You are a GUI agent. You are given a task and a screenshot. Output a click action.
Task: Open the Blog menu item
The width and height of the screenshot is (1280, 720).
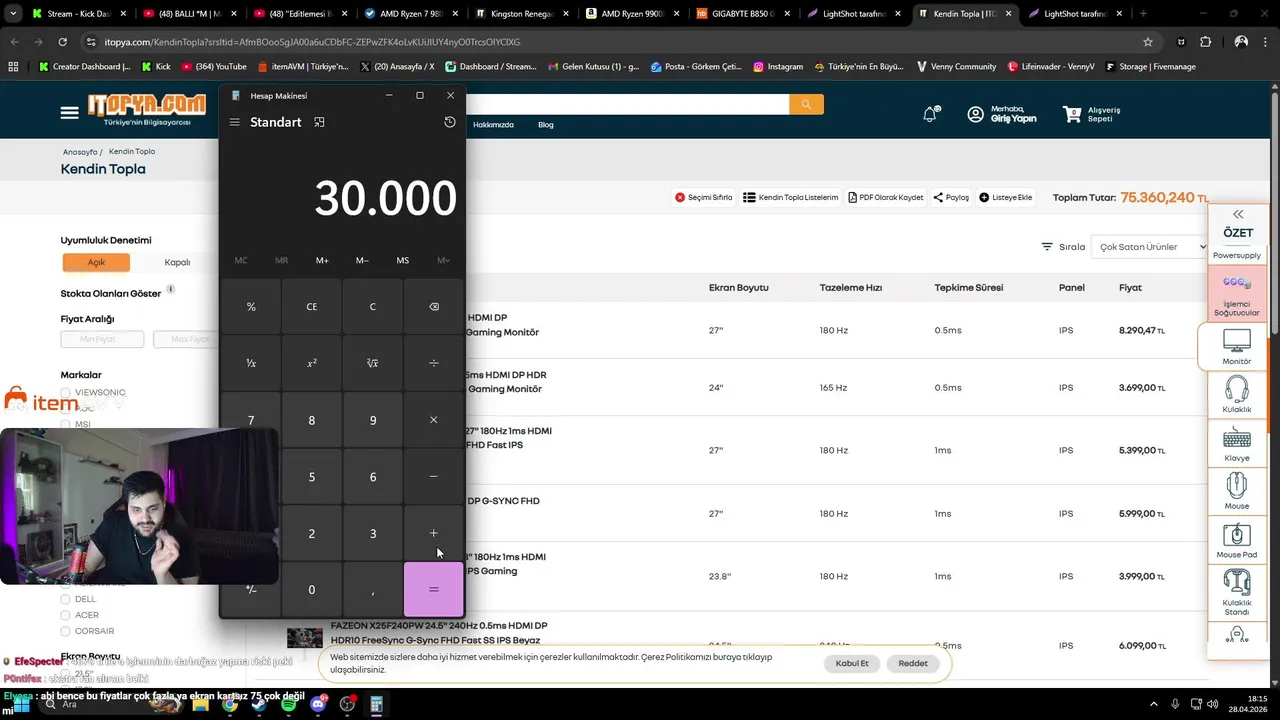546,125
